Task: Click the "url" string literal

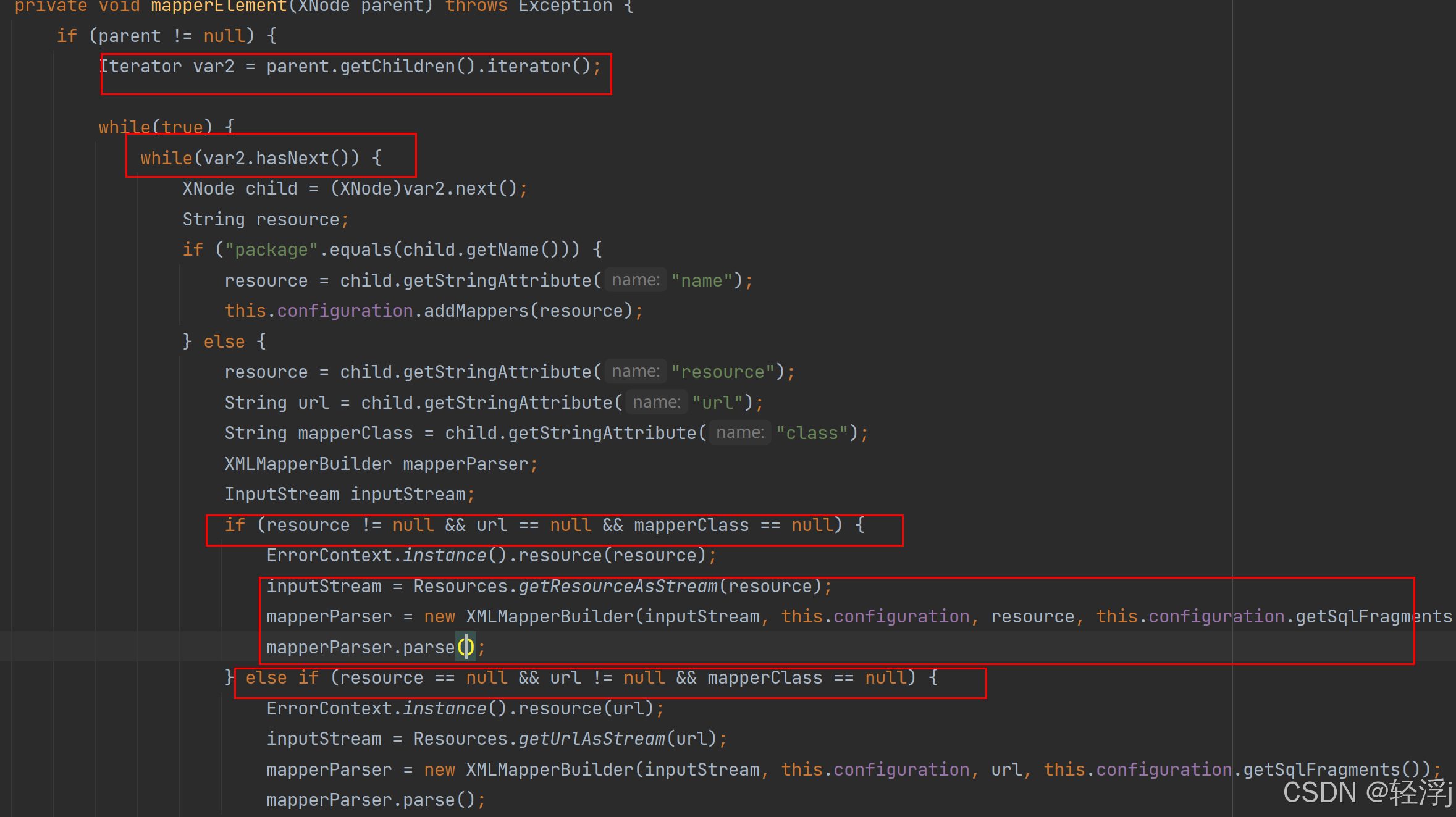Action: pyautogui.click(x=717, y=403)
